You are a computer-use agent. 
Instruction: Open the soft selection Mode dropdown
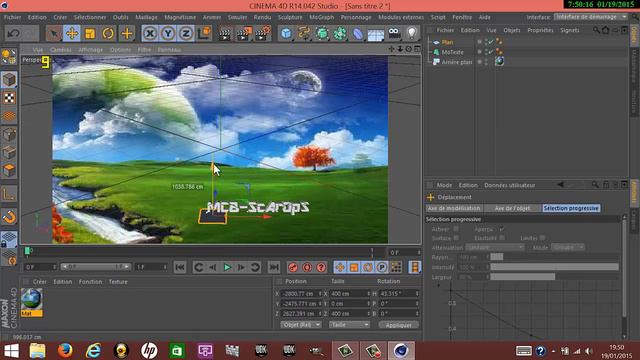567,247
